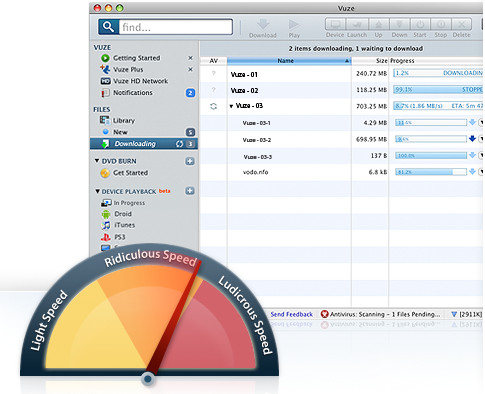Screen dimensions: 485x394
Task: Collapse the Vuze - 03 torrent
Action: click(231, 106)
